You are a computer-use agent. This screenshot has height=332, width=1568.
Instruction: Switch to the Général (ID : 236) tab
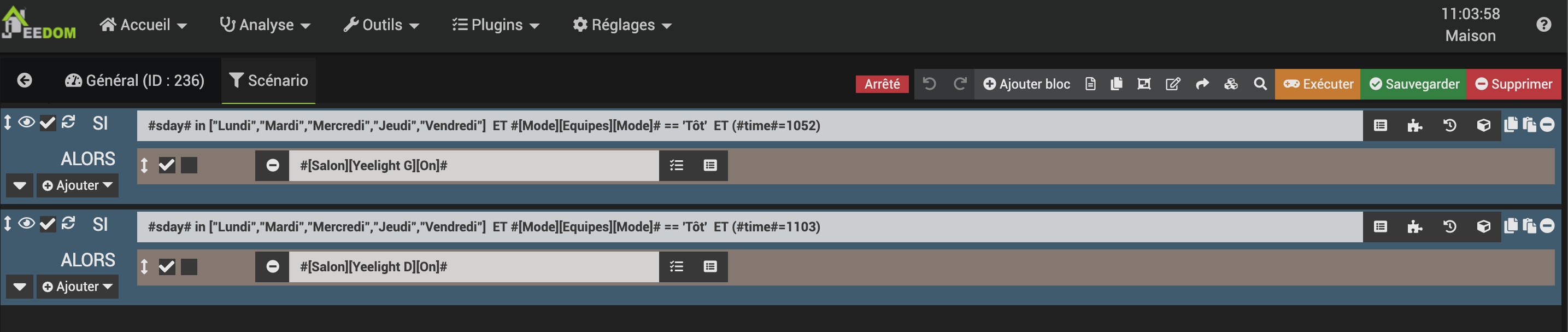point(134,80)
